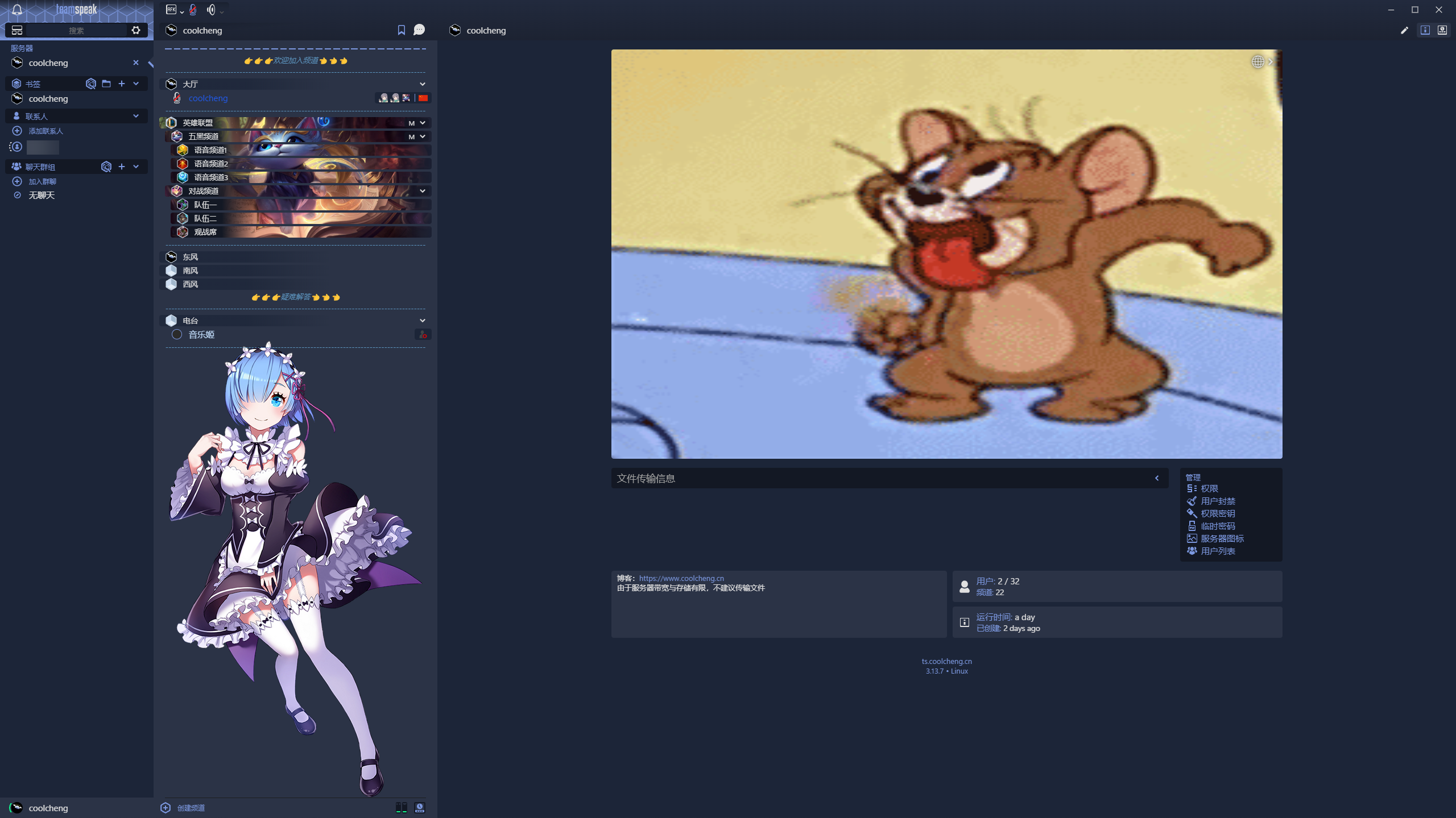Image resolution: width=1456 pixels, height=818 pixels.
Task: Open the server chat bubble
Action: [x=419, y=30]
